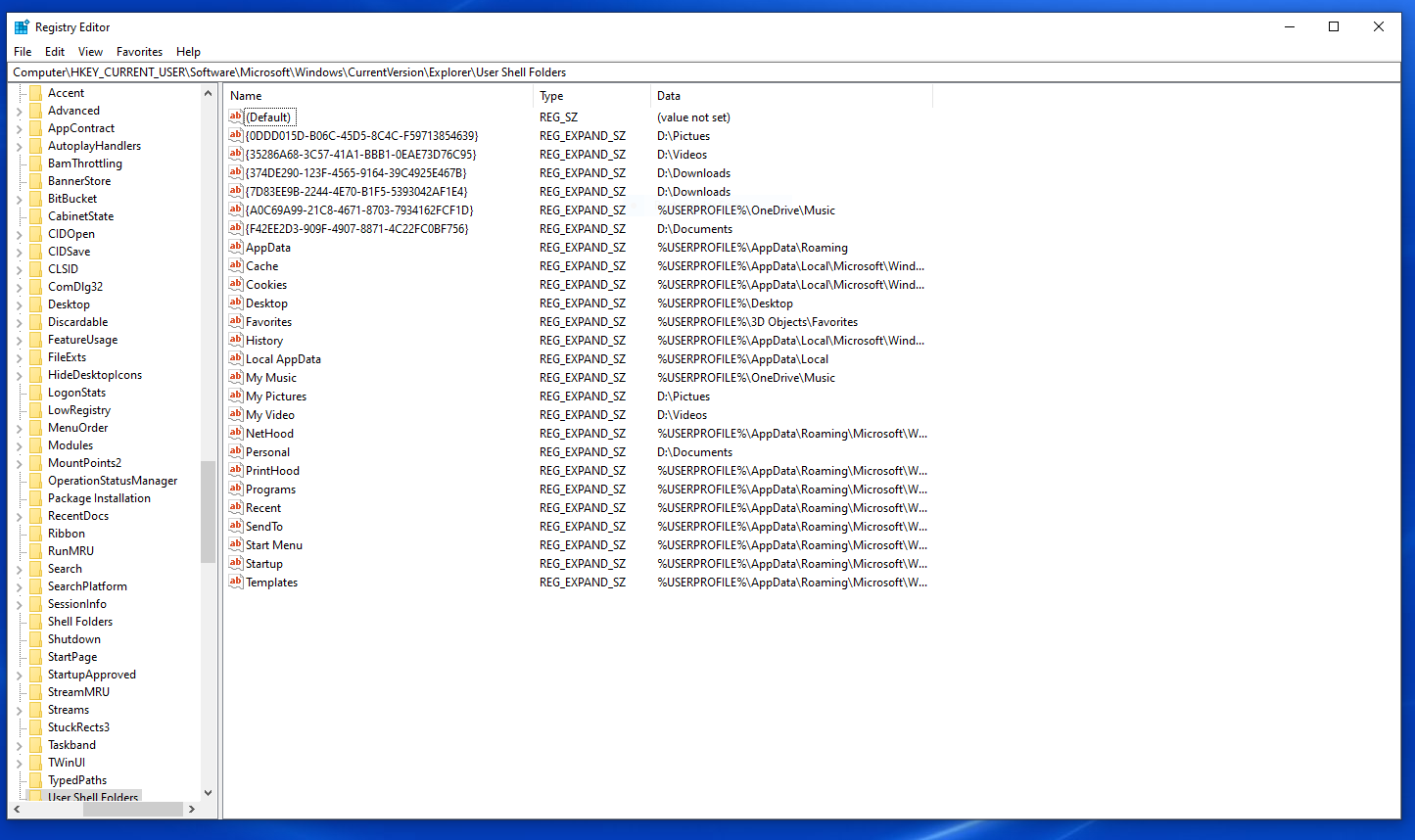Expand the Search key node
This screenshot has height=840, width=1415.
(x=19, y=570)
